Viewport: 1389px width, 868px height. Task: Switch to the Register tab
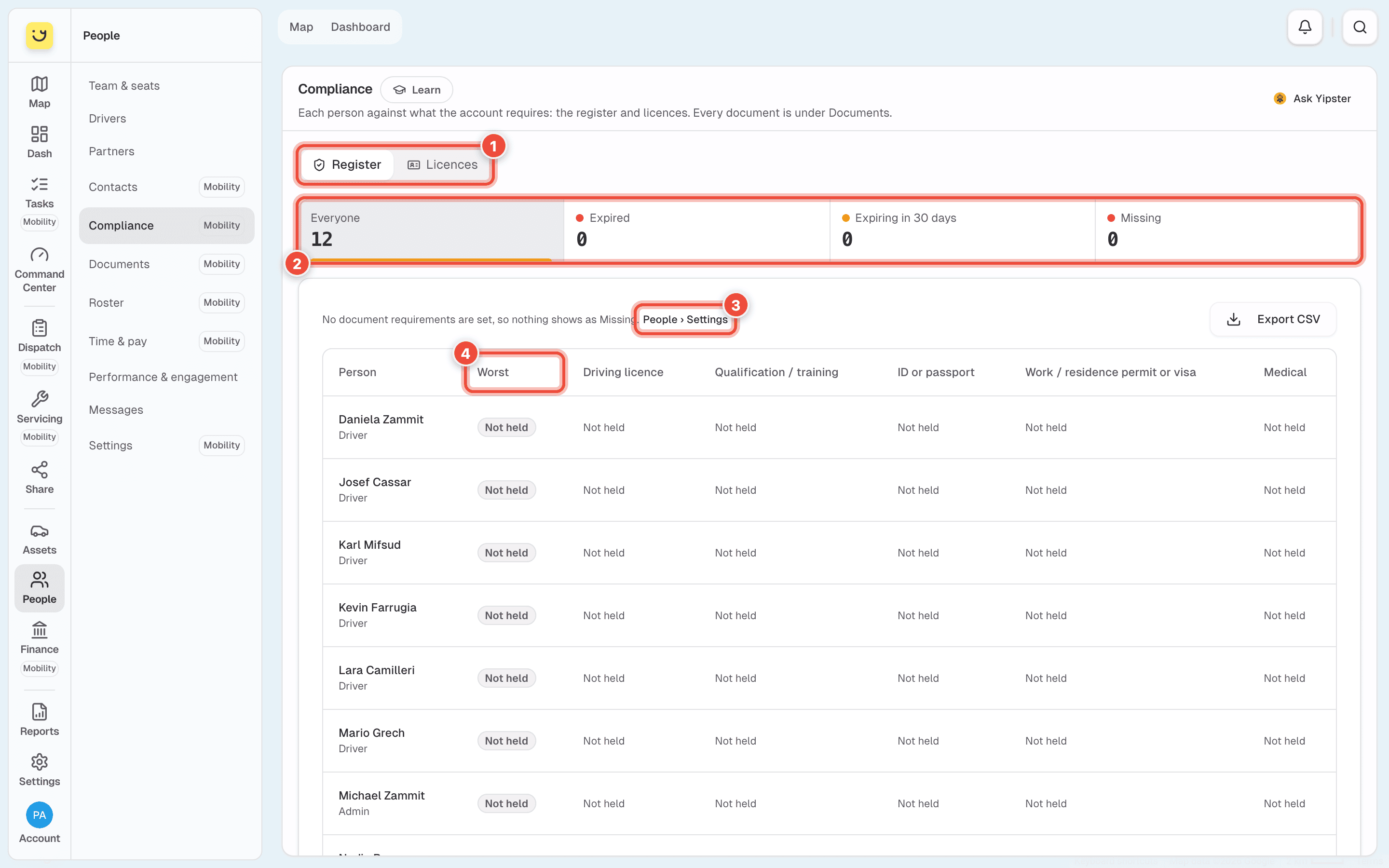coord(347,165)
